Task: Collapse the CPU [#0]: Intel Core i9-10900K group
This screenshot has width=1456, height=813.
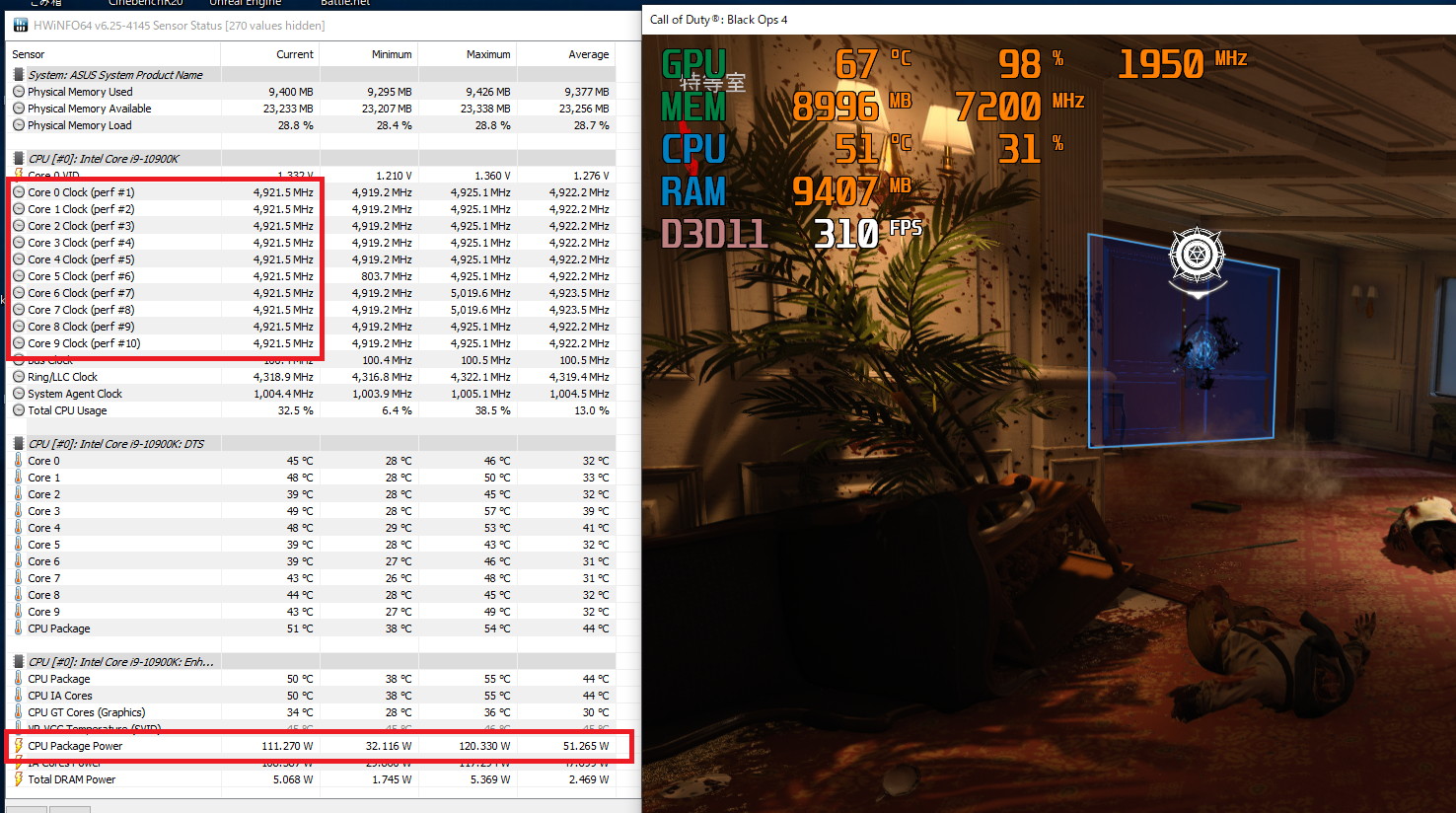Action: 19,159
